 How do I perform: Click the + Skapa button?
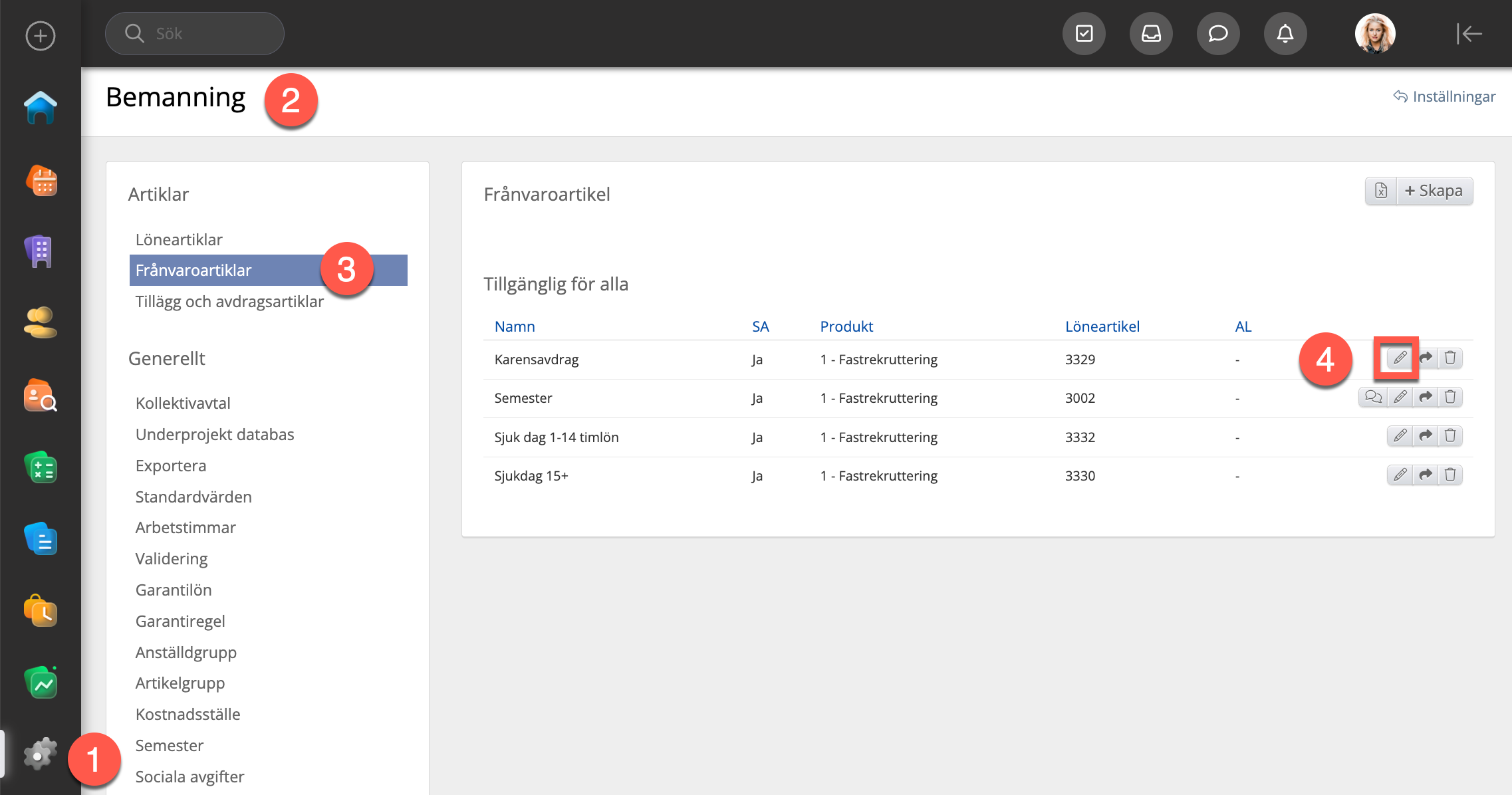click(1434, 191)
